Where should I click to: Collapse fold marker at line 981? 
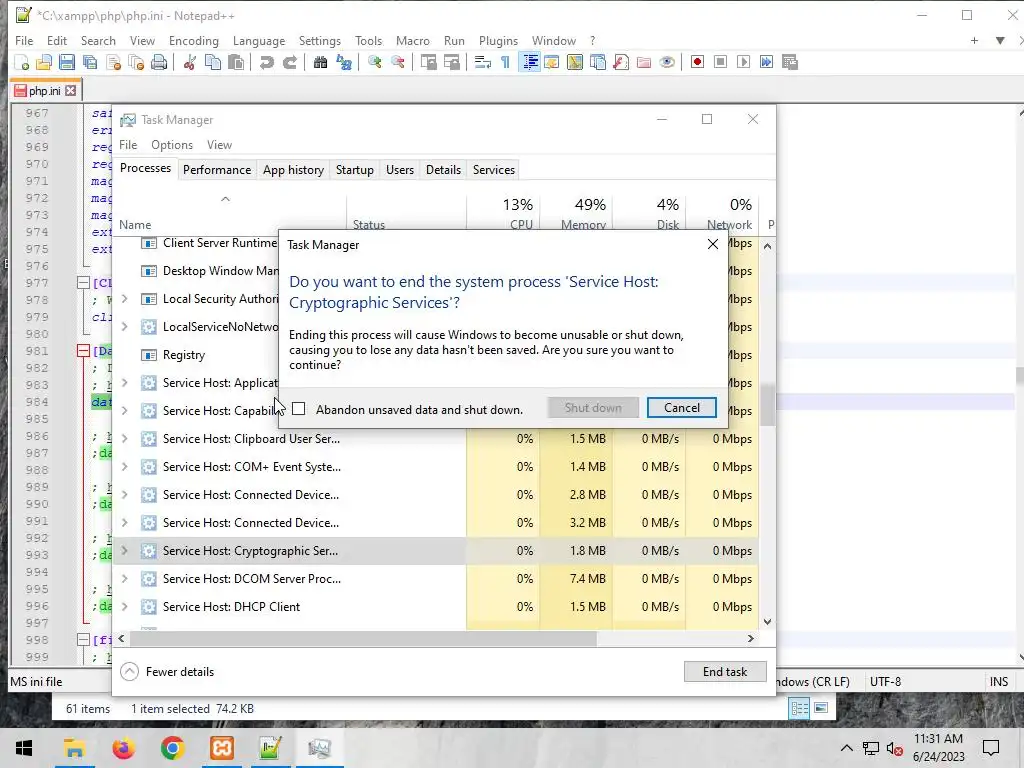point(83,351)
